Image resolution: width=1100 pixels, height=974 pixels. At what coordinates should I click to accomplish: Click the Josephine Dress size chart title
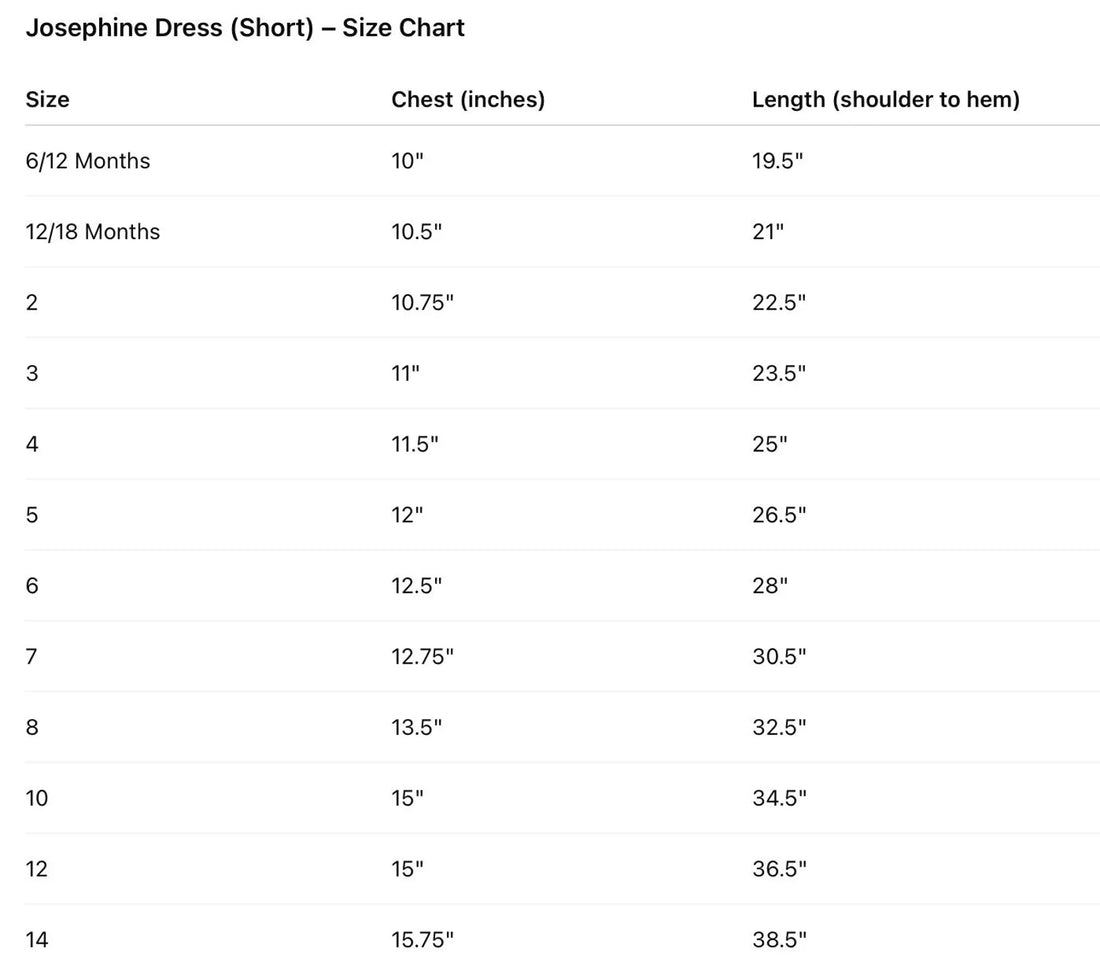click(x=245, y=28)
